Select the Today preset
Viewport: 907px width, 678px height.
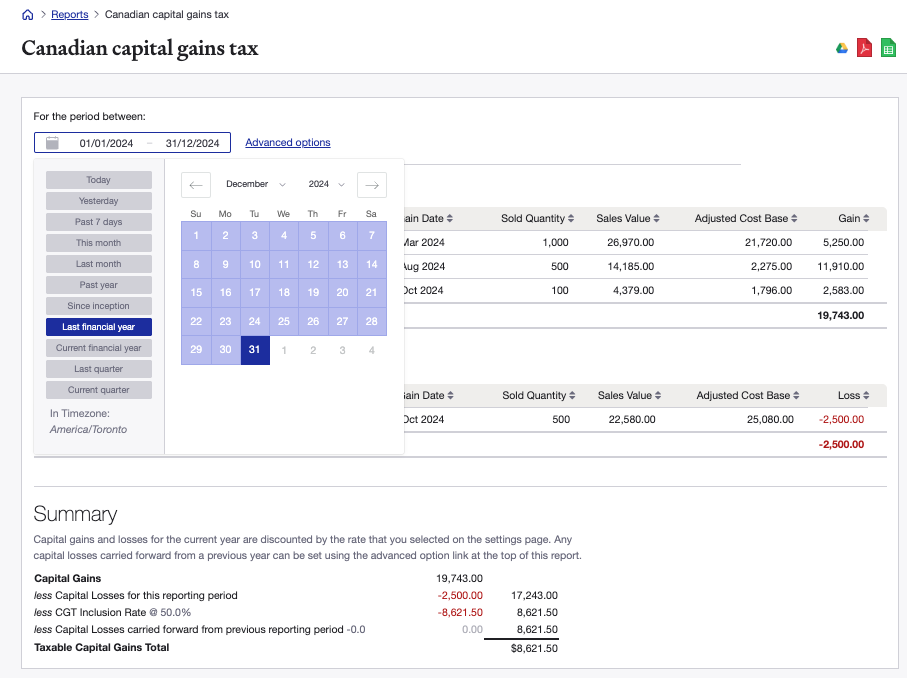(x=99, y=180)
